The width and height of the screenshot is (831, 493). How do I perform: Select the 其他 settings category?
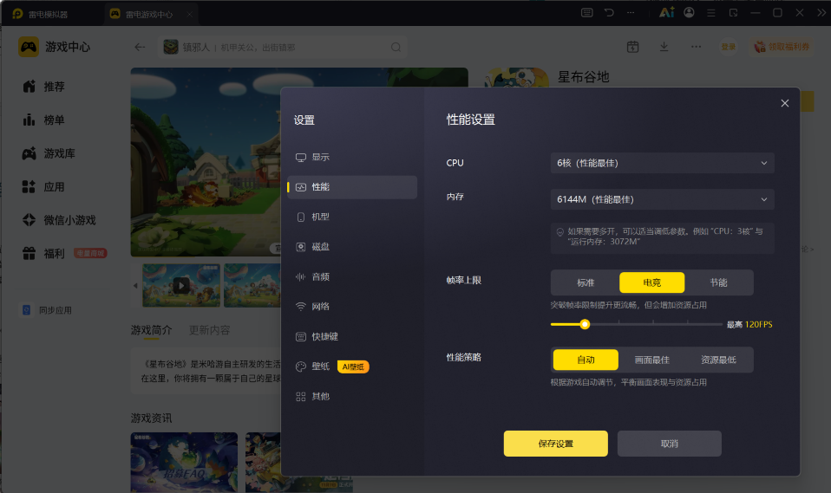[x=352, y=397]
